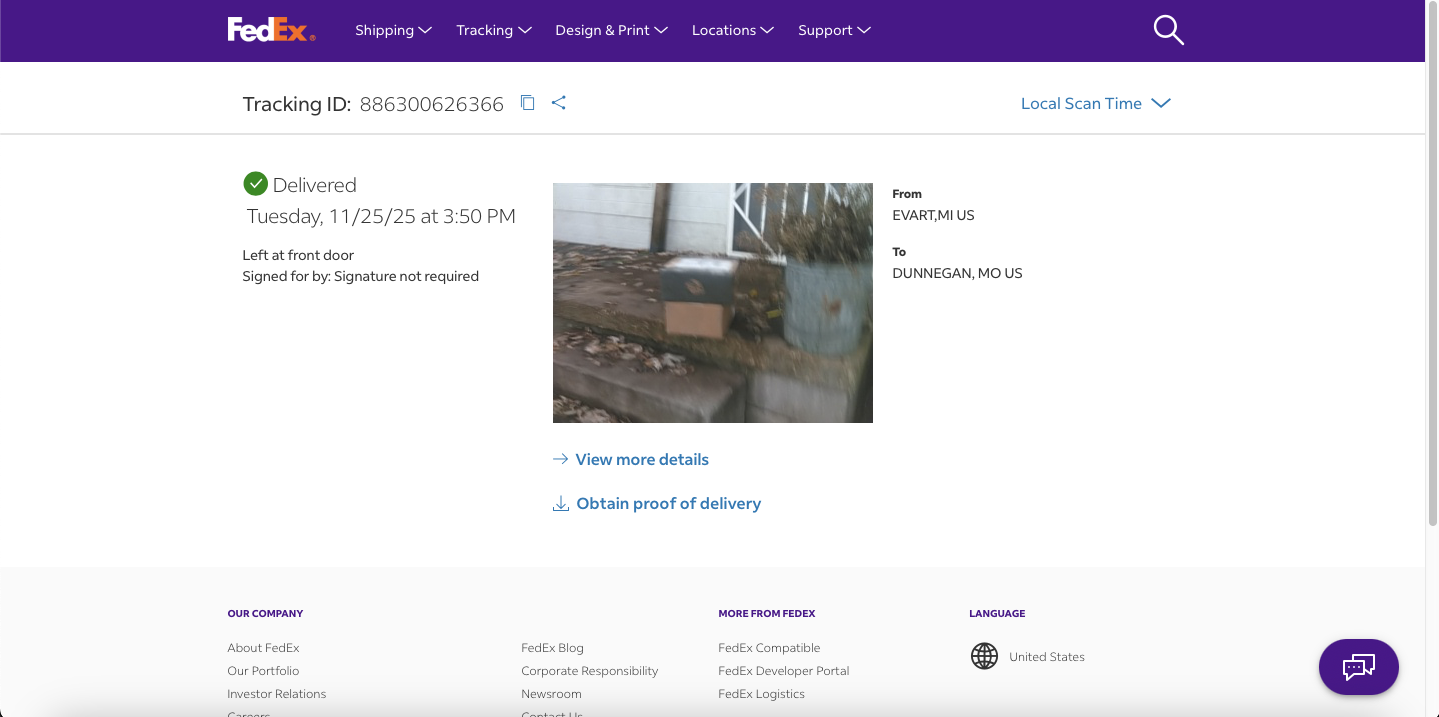The image size is (1439, 717).
Task: Open the delivery photo thumbnail
Action: 712,302
